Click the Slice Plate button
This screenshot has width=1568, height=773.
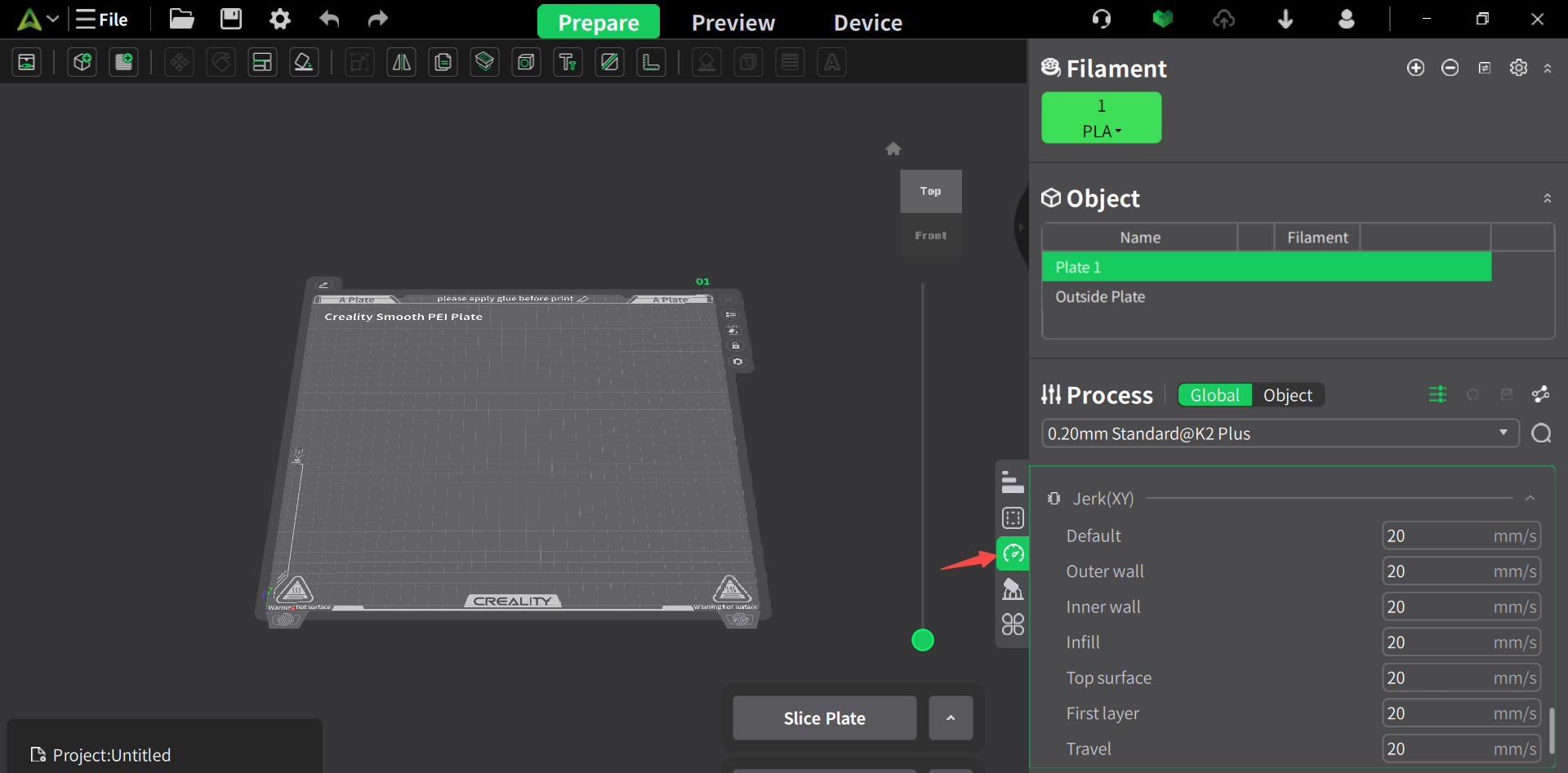coord(824,718)
